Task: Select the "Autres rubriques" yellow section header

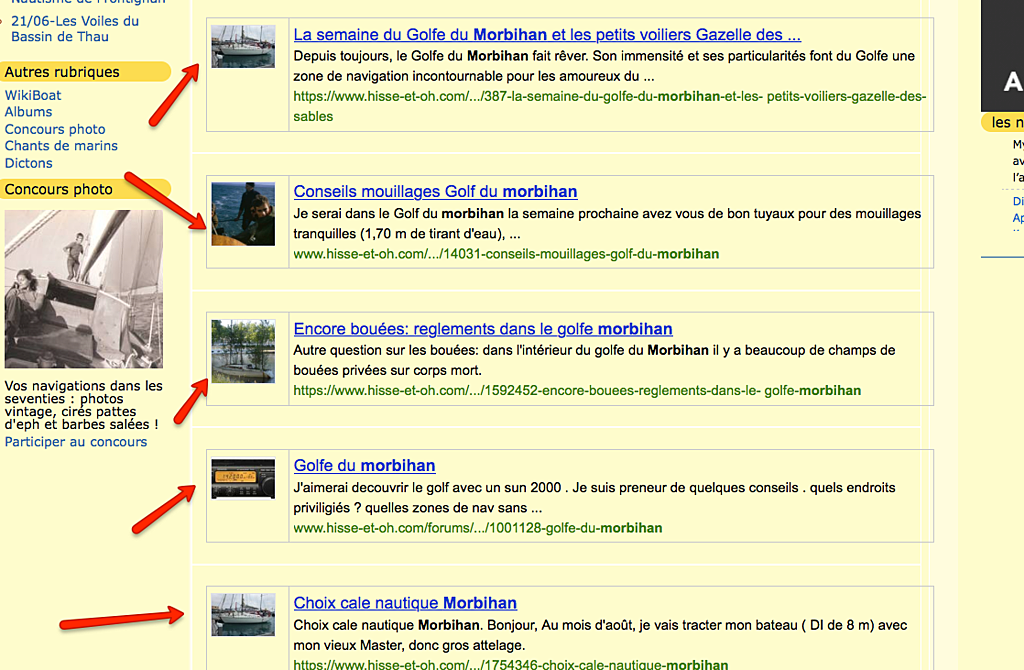Action: (x=86, y=72)
